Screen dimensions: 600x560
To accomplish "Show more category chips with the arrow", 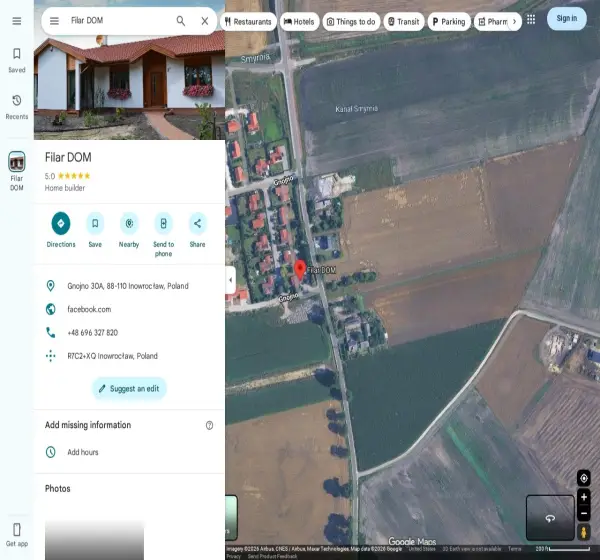I will point(515,21).
